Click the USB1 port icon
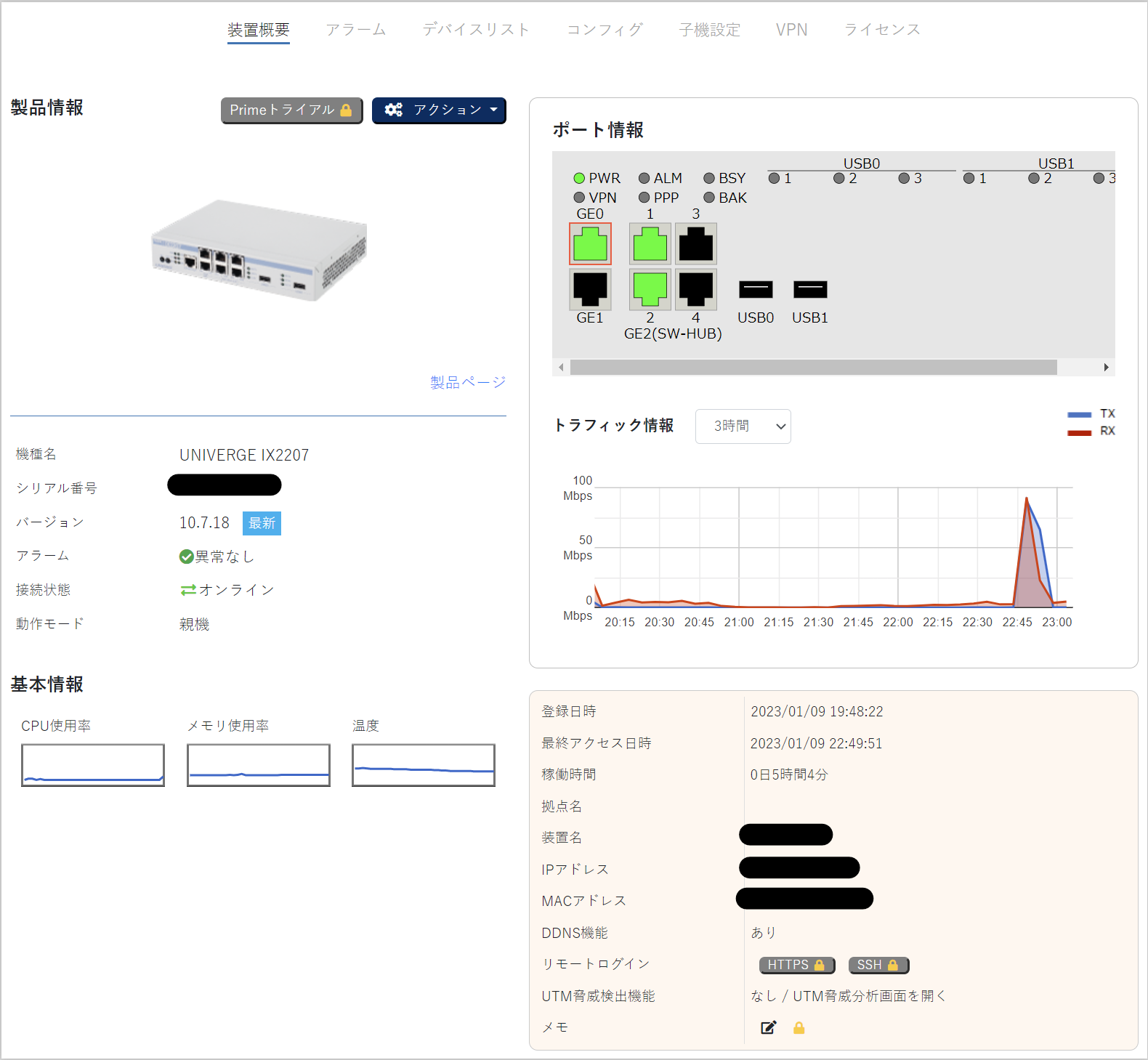Screen dimensions: 1148x1060 pos(809,289)
